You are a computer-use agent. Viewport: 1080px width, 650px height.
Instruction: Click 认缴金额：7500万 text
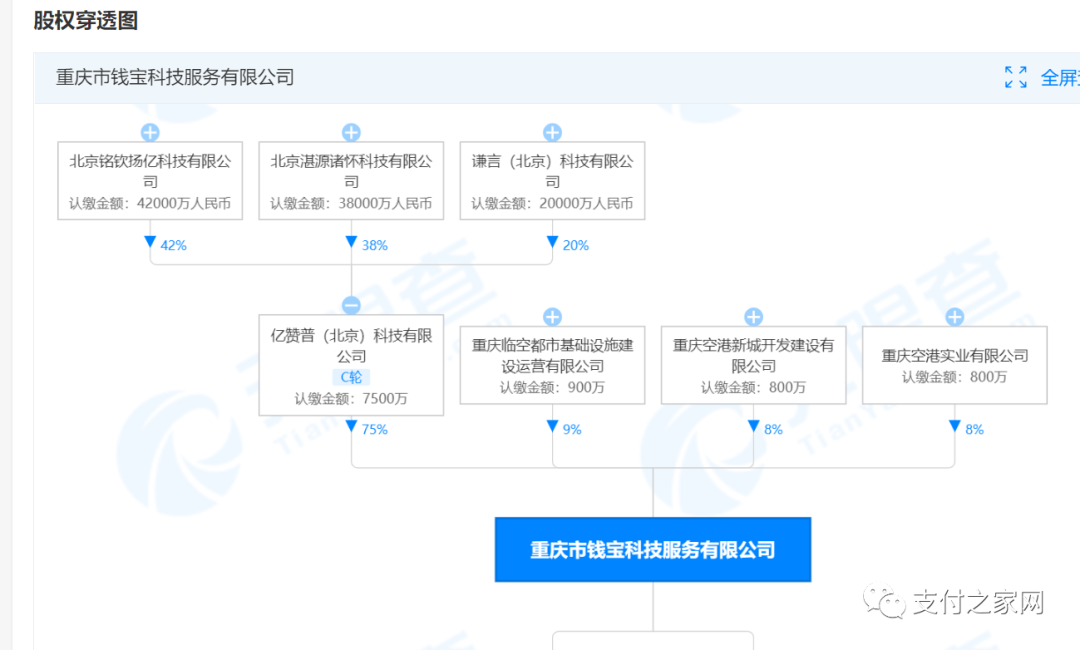coord(351,399)
